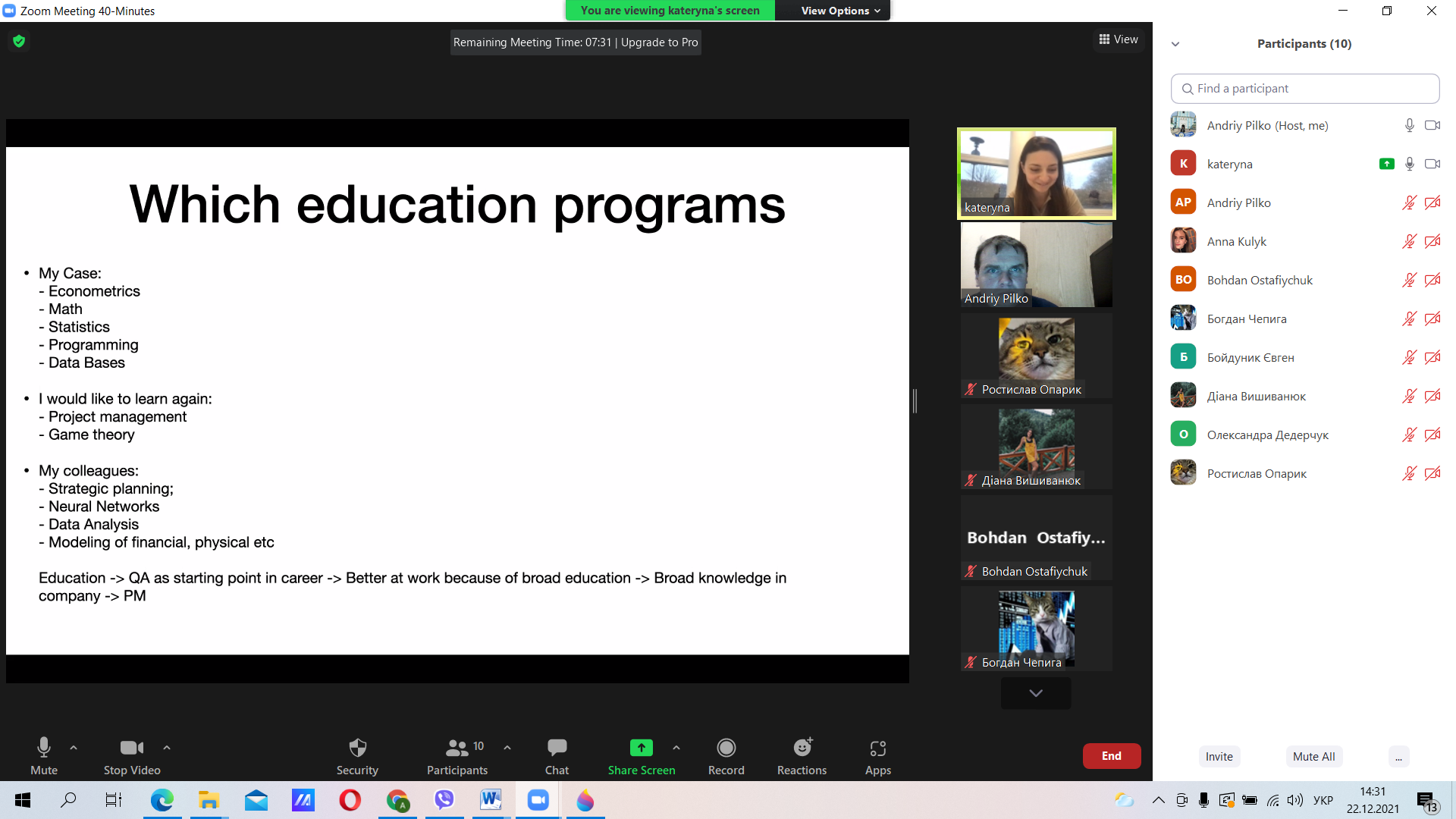This screenshot has height=819, width=1456.
Task: Open the View layout menu
Action: tap(1119, 39)
